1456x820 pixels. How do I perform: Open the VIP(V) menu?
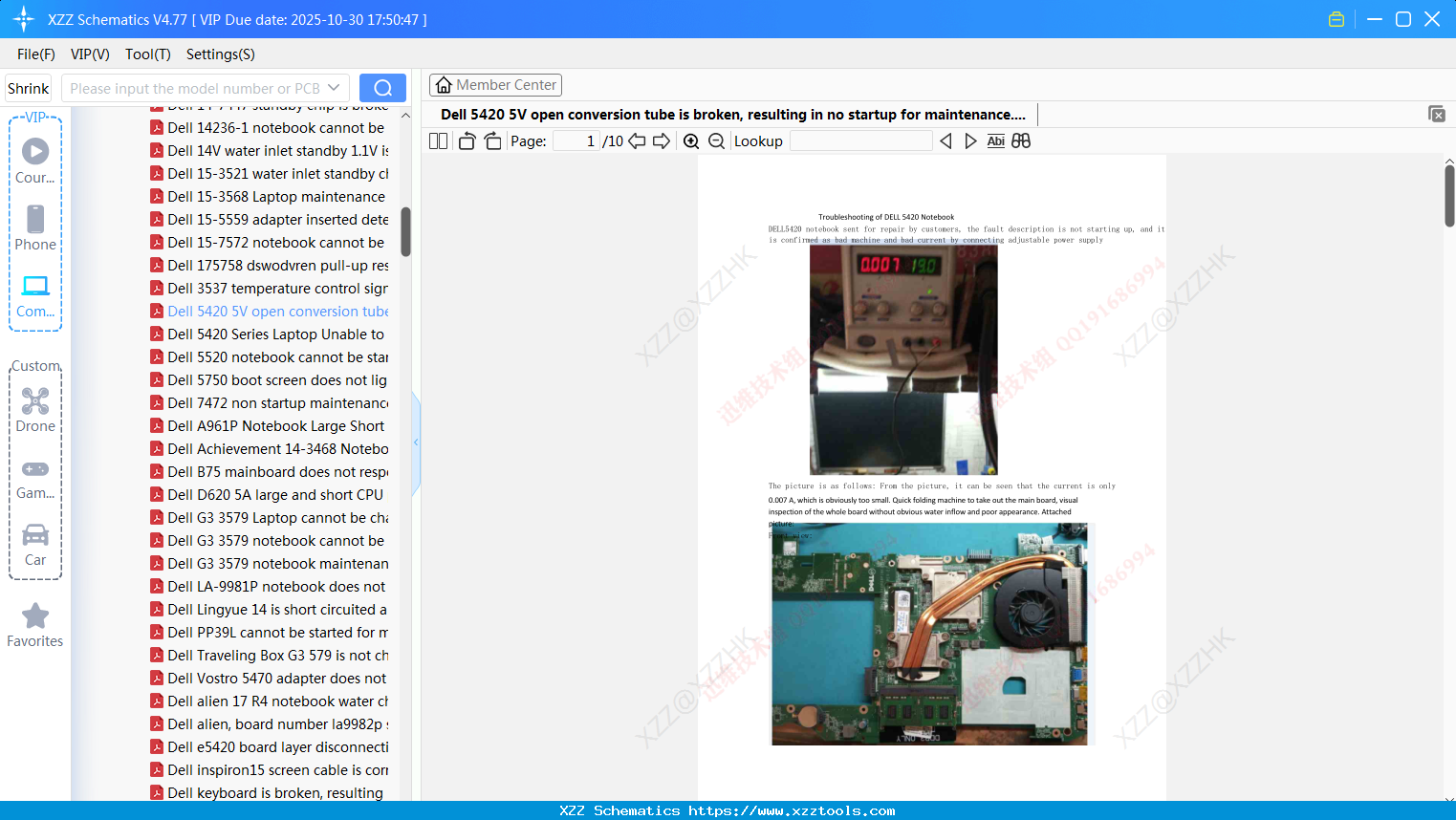[x=90, y=54]
